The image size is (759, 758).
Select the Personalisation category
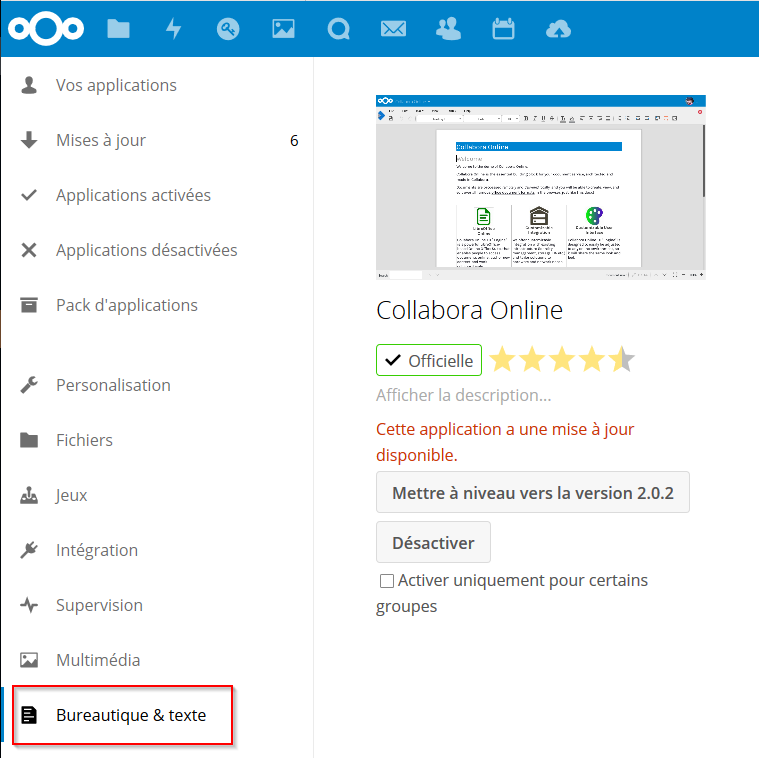click(157, 385)
